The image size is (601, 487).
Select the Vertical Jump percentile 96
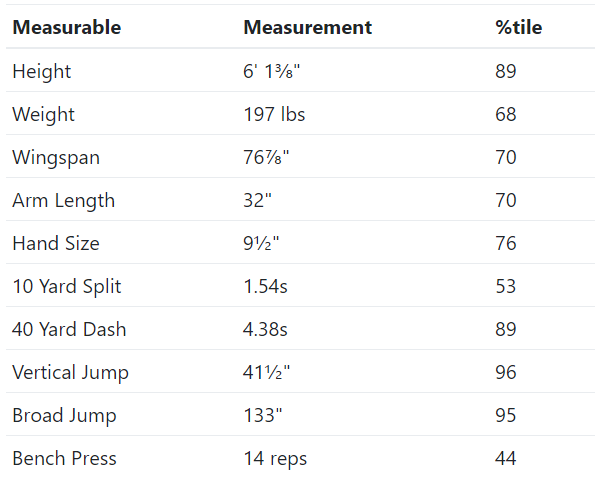506,372
